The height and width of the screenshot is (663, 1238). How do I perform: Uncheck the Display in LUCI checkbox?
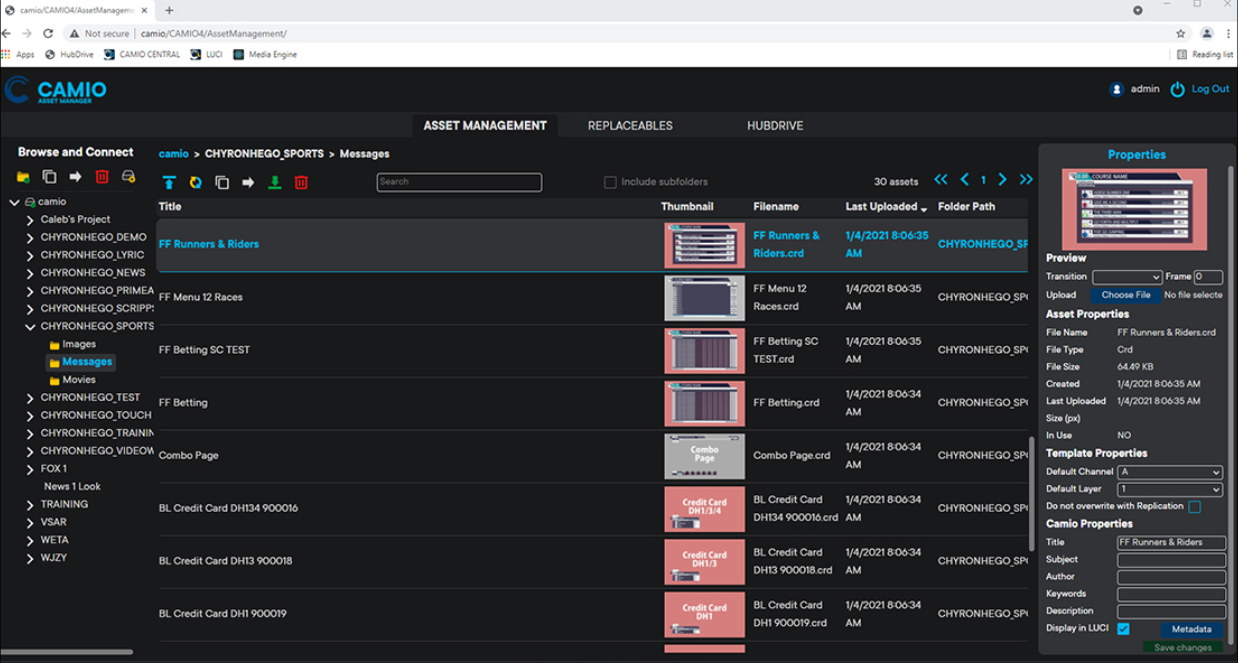(1124, 628)
